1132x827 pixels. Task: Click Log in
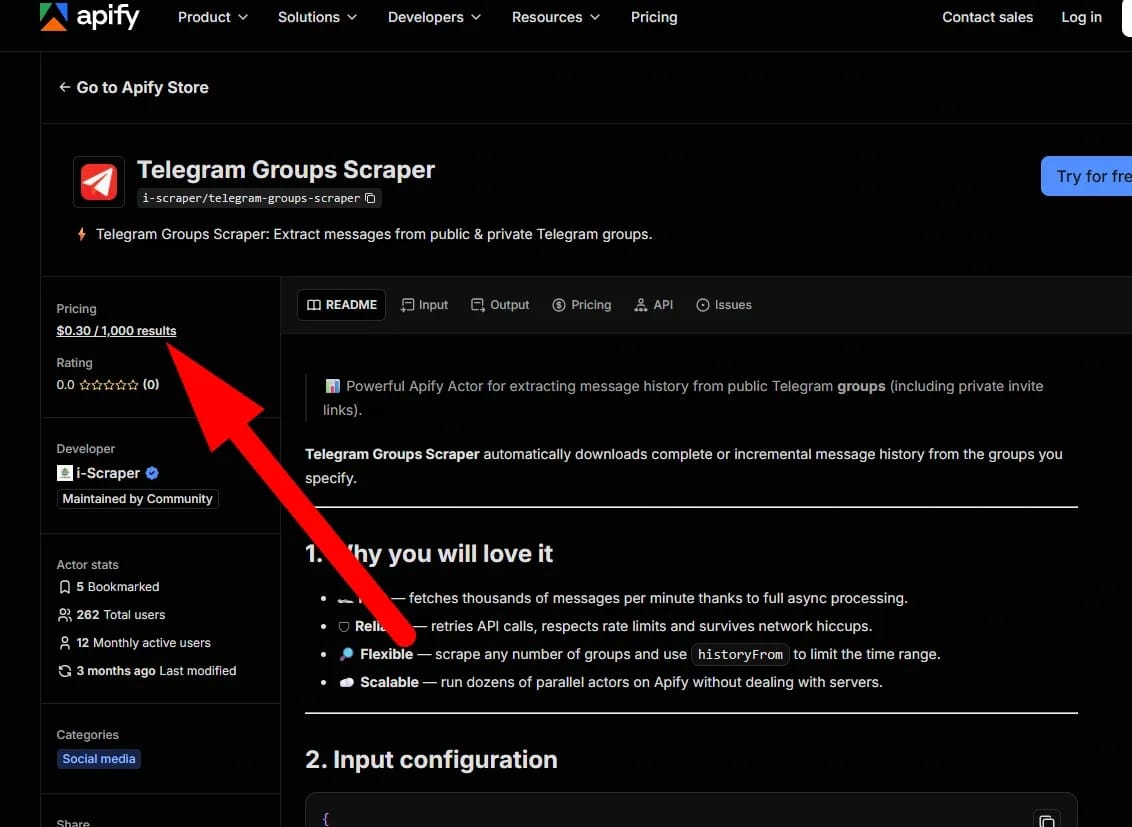[x=1081, y=17]
